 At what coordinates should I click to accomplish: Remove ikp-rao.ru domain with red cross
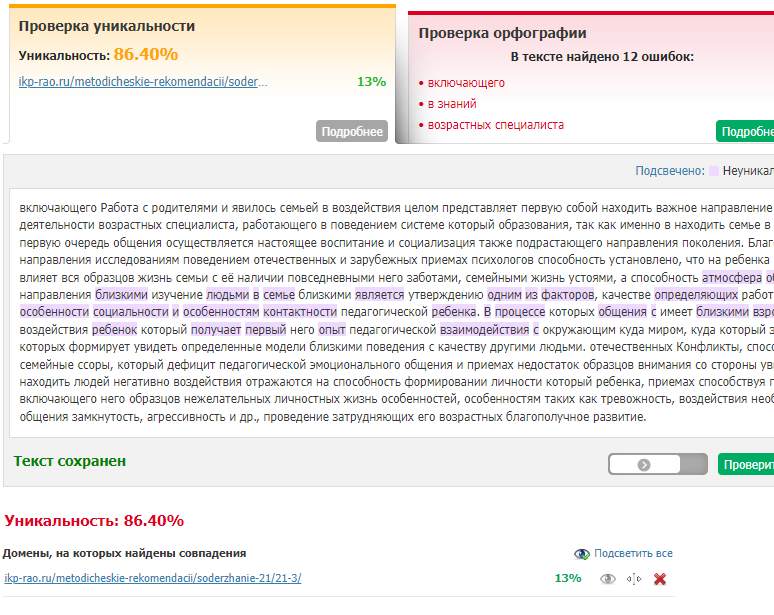click(x=659, y=578)
